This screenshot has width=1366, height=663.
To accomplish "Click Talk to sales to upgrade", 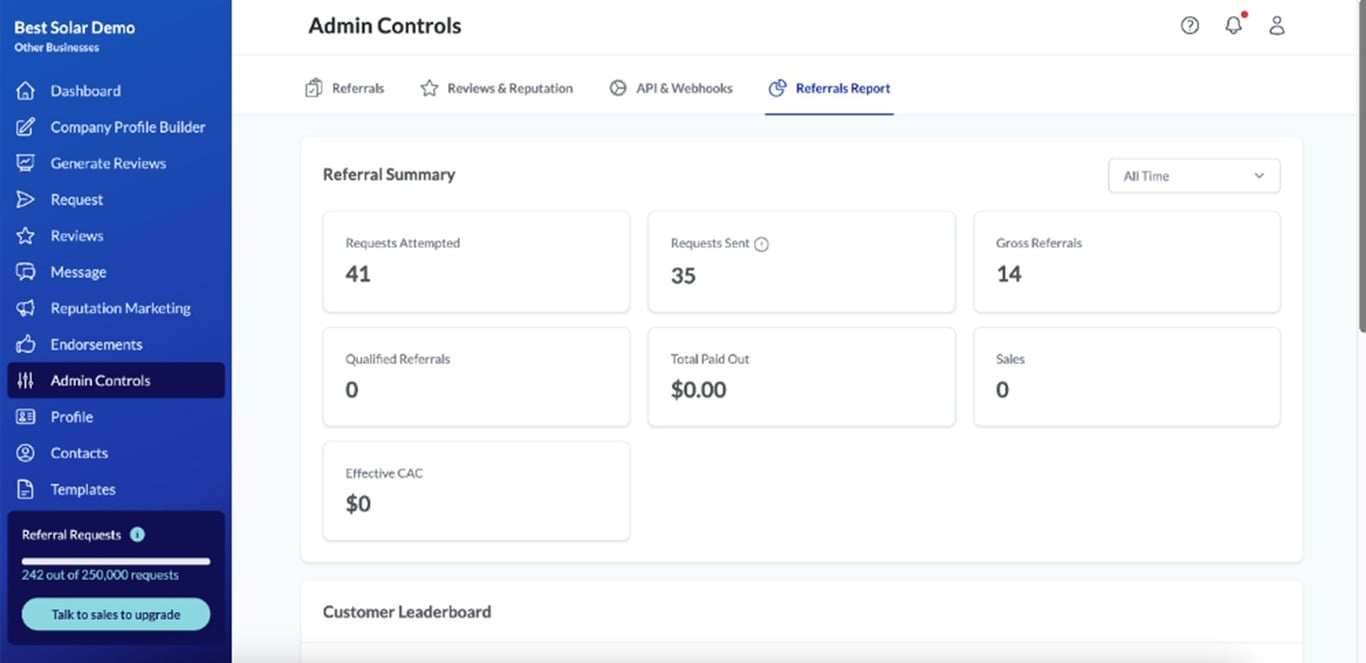I will click(x=115, y=614).
